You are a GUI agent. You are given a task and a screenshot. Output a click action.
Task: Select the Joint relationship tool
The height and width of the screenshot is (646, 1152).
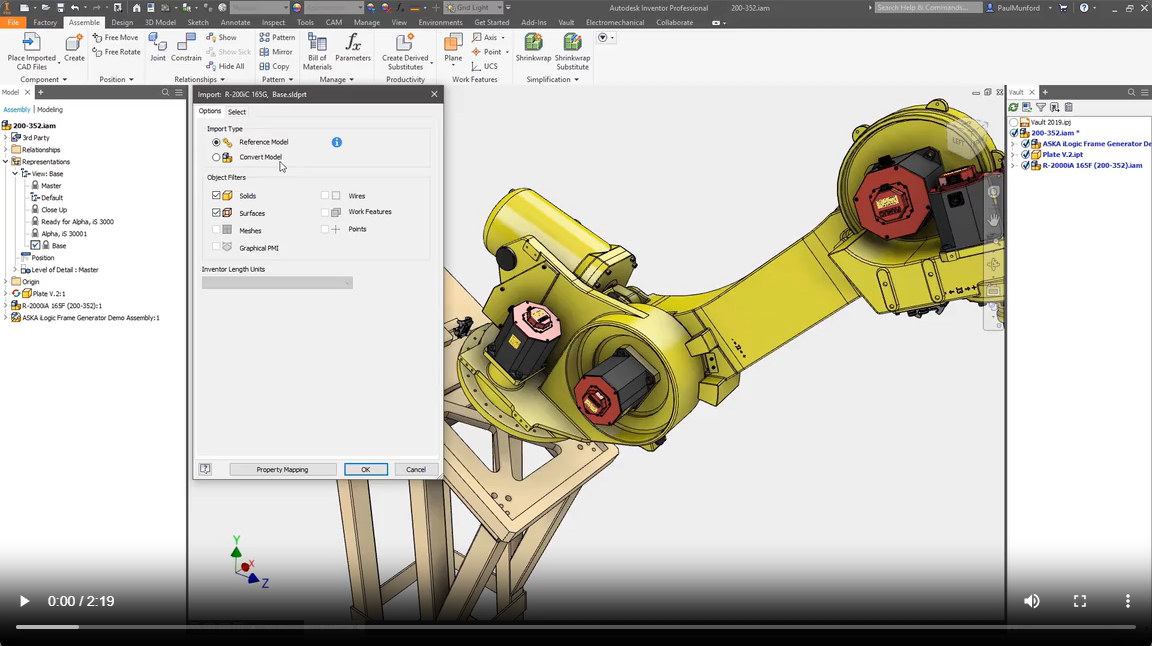(158, 43)
